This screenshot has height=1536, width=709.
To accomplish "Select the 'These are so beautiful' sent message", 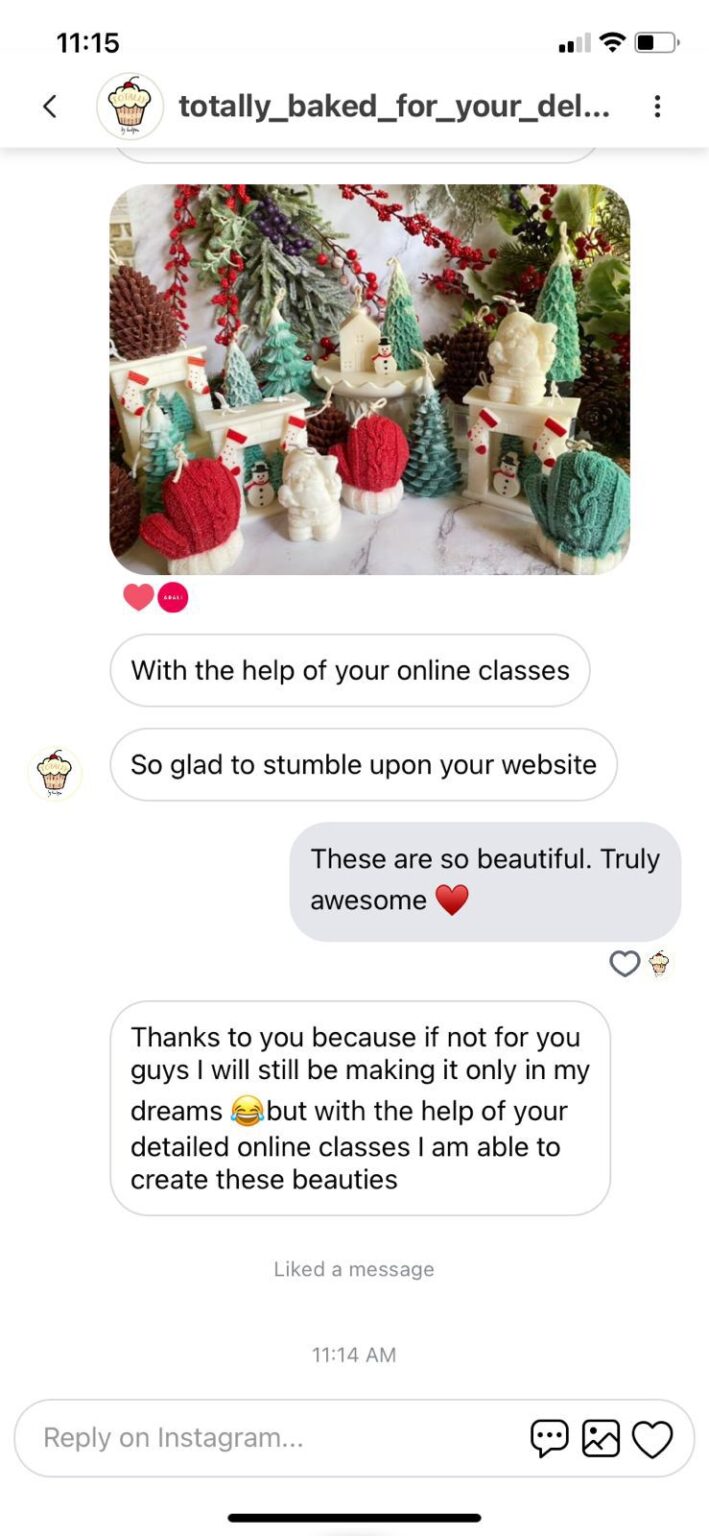I will [485, 880].
